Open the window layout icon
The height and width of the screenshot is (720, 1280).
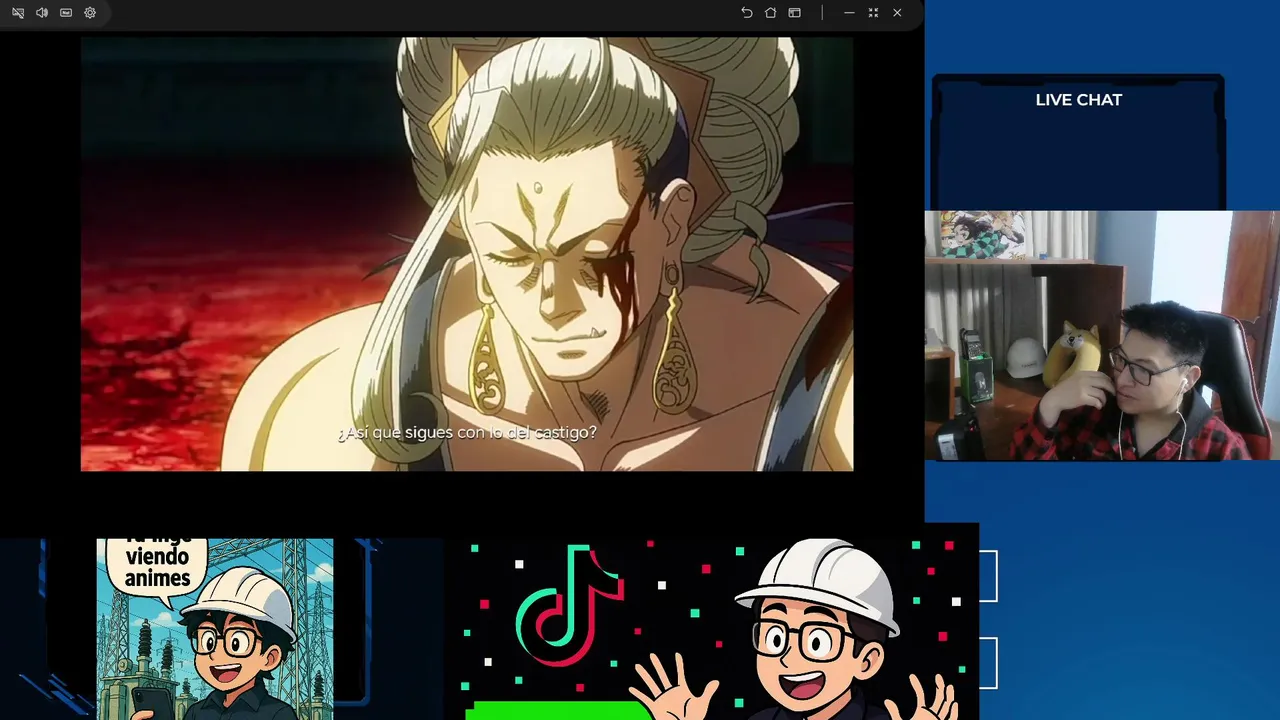(794, 13)
